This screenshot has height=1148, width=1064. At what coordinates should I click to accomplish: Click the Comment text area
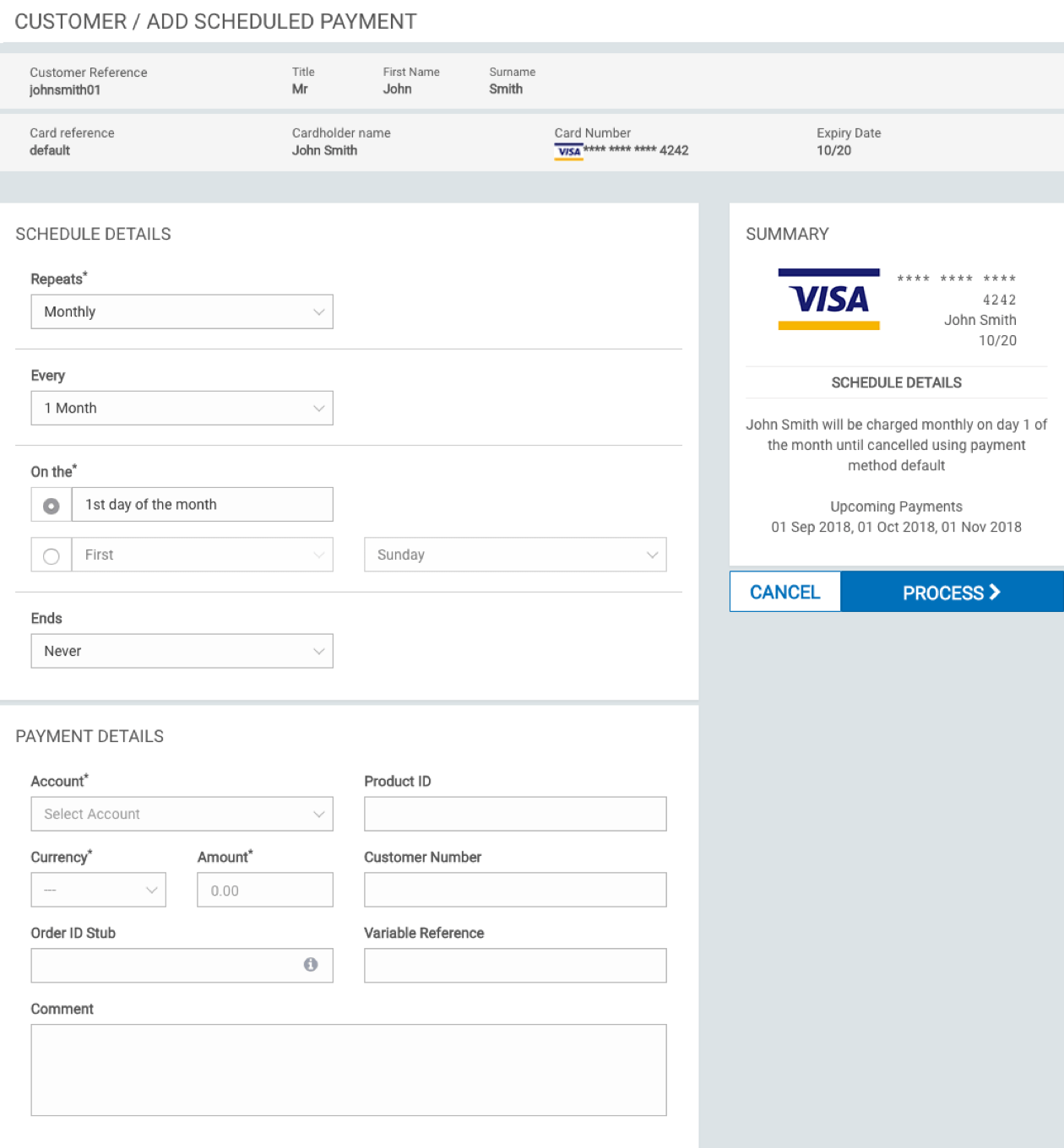tap(349, 1070)
